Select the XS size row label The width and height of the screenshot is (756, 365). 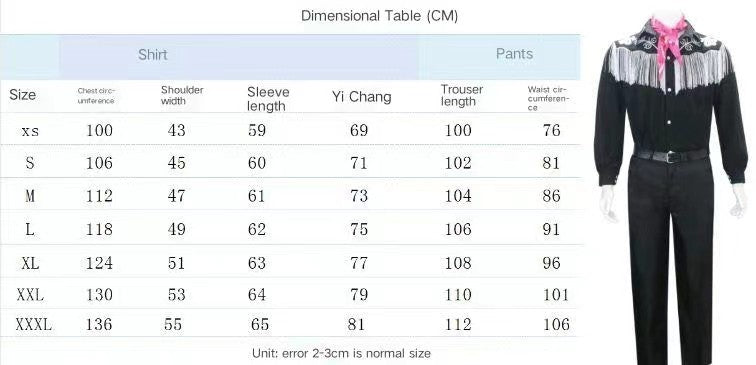pos(30,131)
